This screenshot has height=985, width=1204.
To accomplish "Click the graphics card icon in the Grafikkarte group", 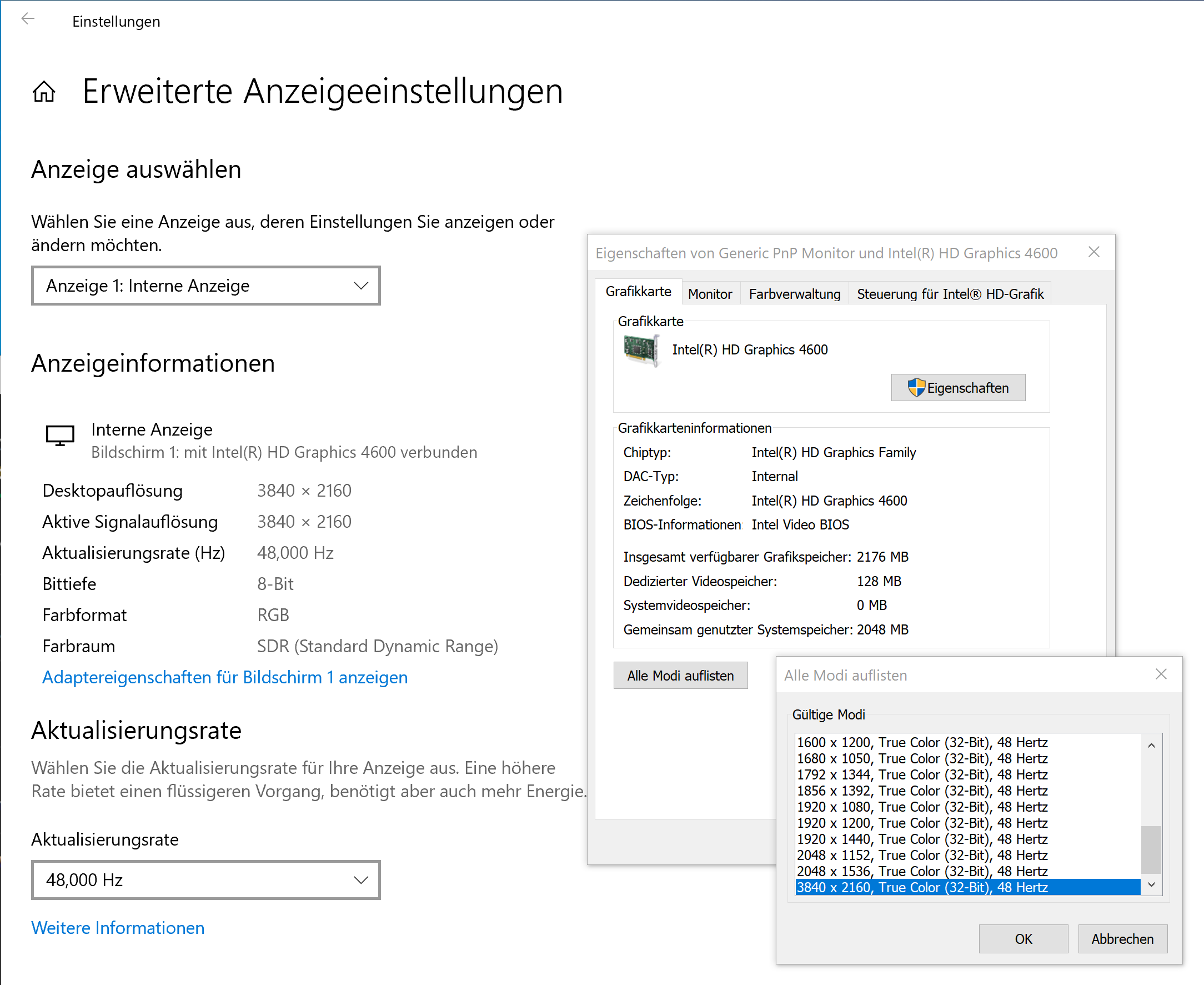I will [641, 349].
